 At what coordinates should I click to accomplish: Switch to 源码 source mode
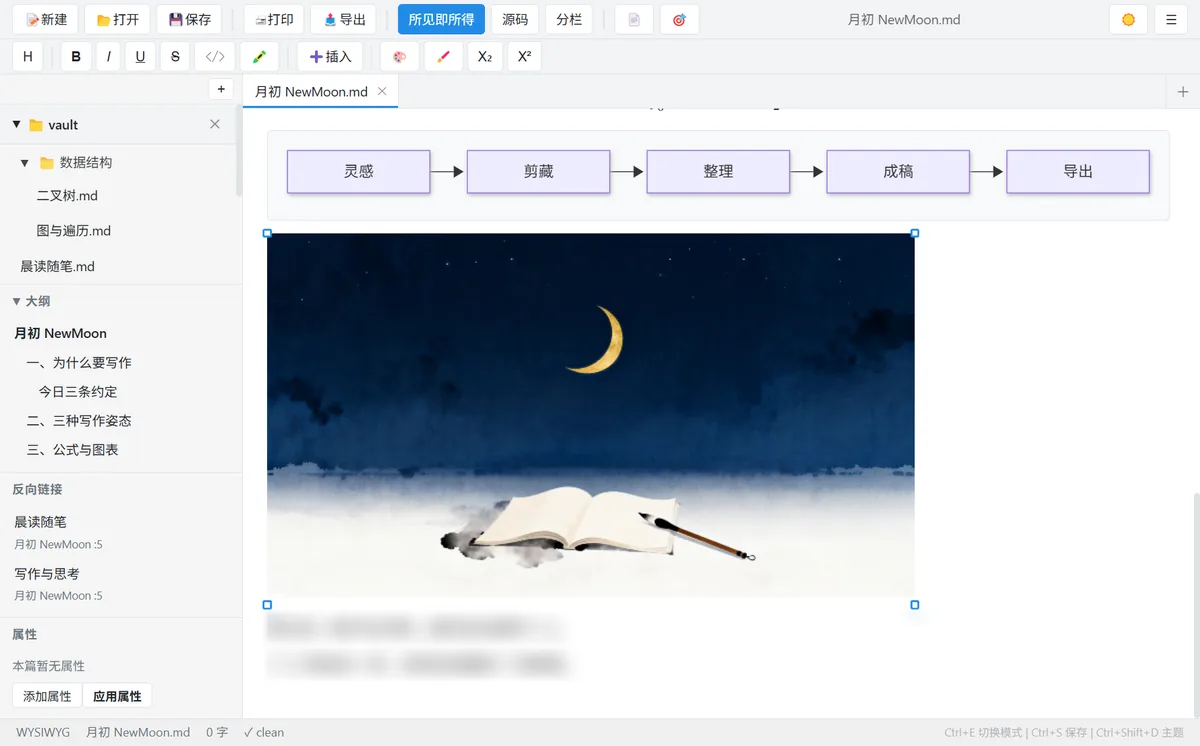[515, 19]
